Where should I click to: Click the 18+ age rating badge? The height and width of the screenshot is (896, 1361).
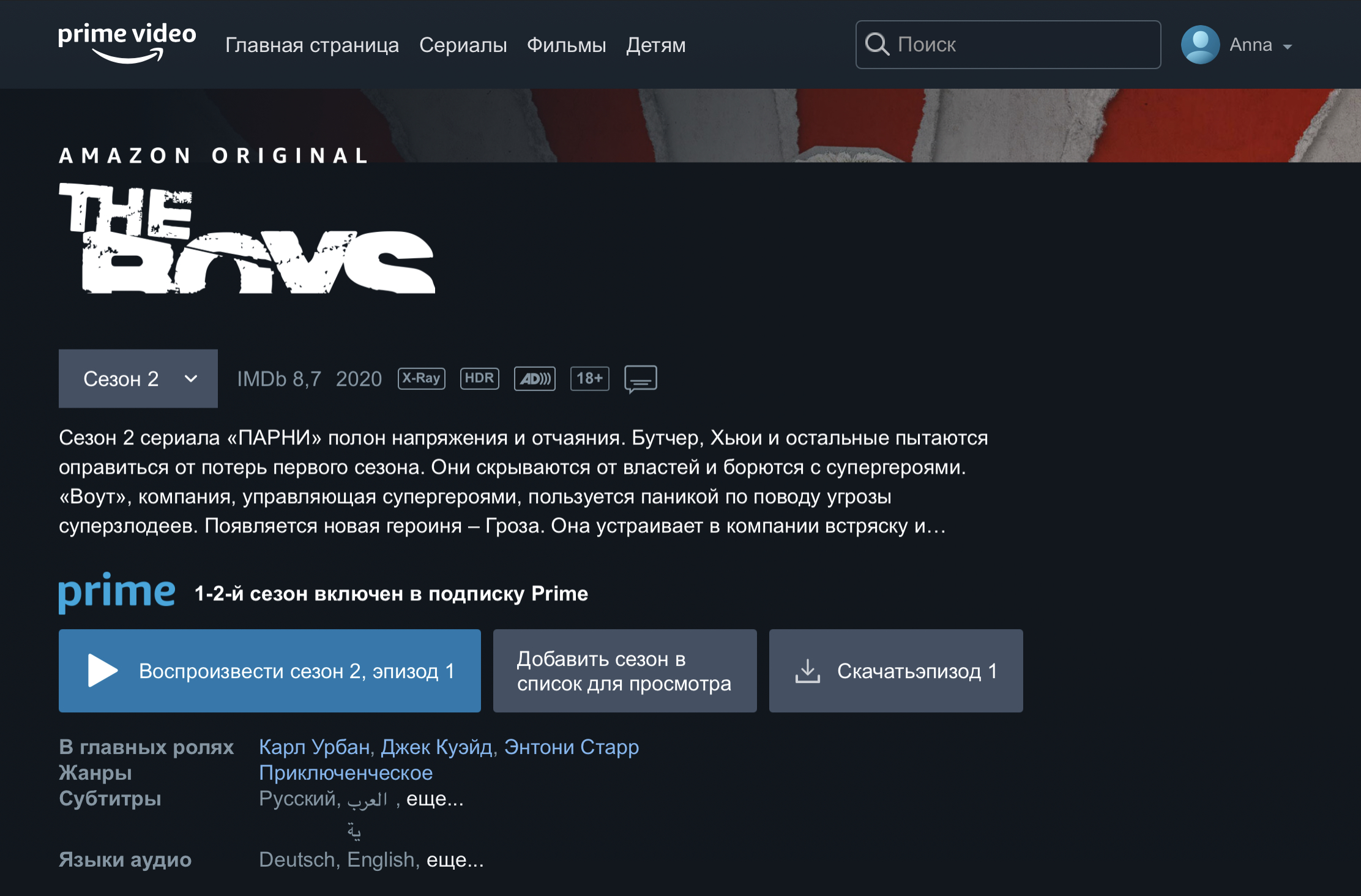click(x=589, y=378)
